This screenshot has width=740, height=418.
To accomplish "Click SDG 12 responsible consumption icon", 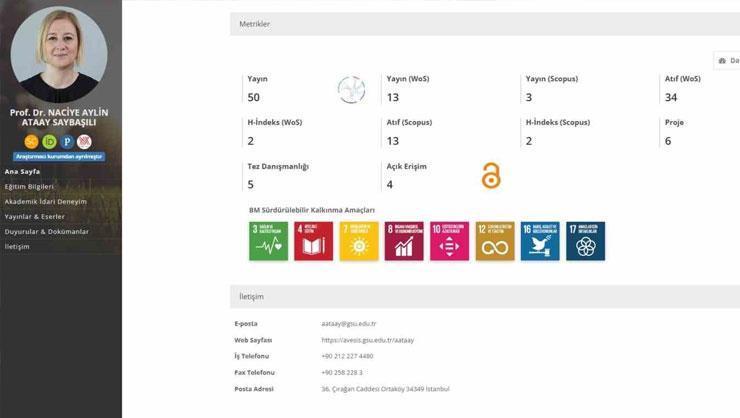I will [x=495, y=241].
